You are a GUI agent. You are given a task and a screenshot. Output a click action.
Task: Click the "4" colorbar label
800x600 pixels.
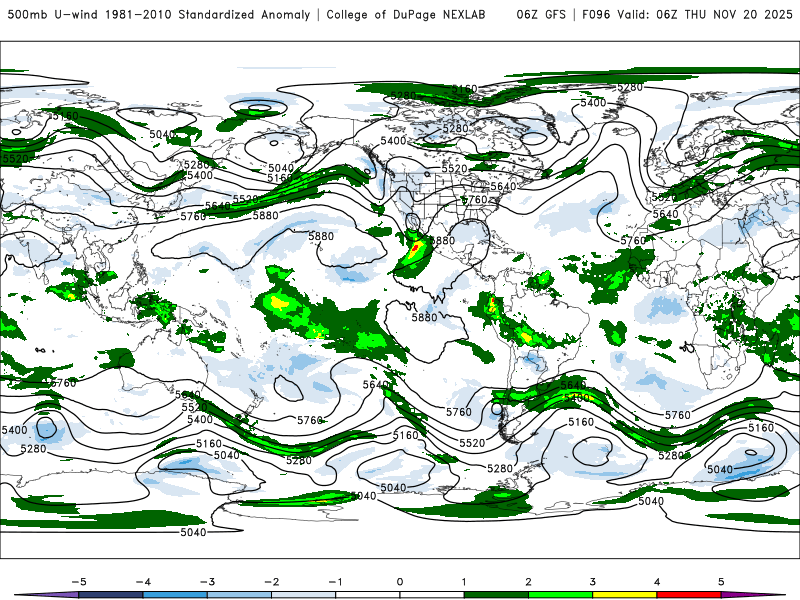[x=657, y=582]
